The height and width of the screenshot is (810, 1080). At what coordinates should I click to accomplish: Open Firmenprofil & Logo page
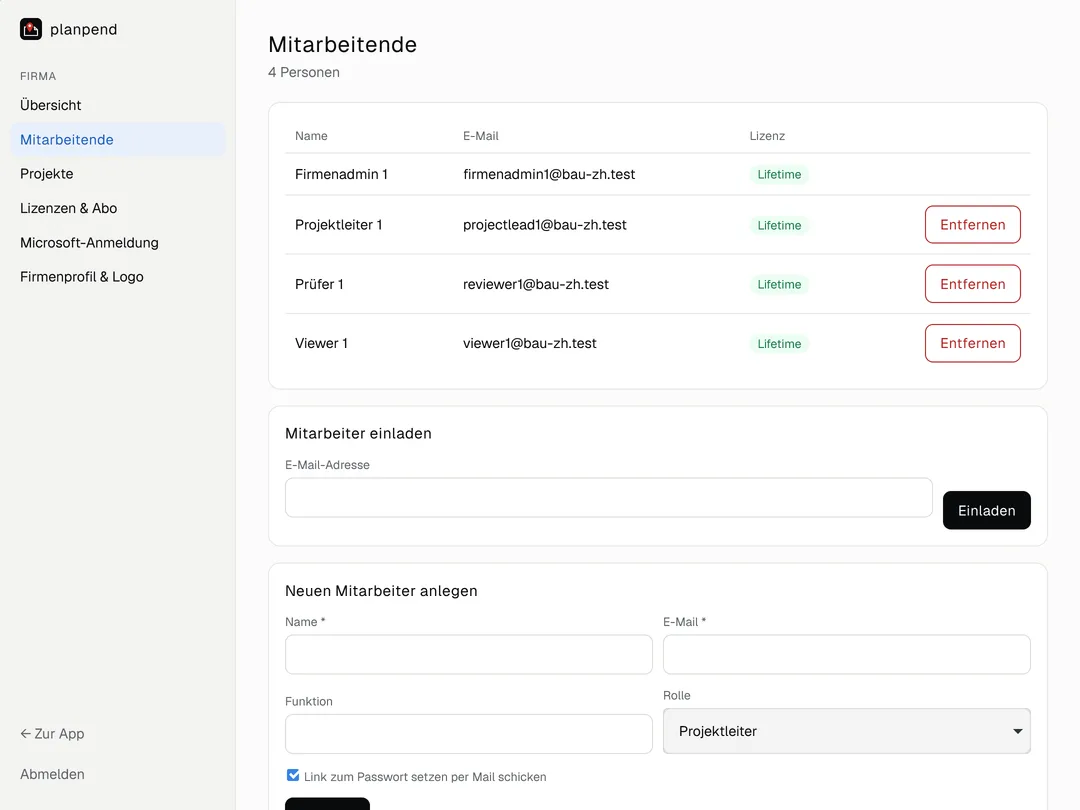81,277
